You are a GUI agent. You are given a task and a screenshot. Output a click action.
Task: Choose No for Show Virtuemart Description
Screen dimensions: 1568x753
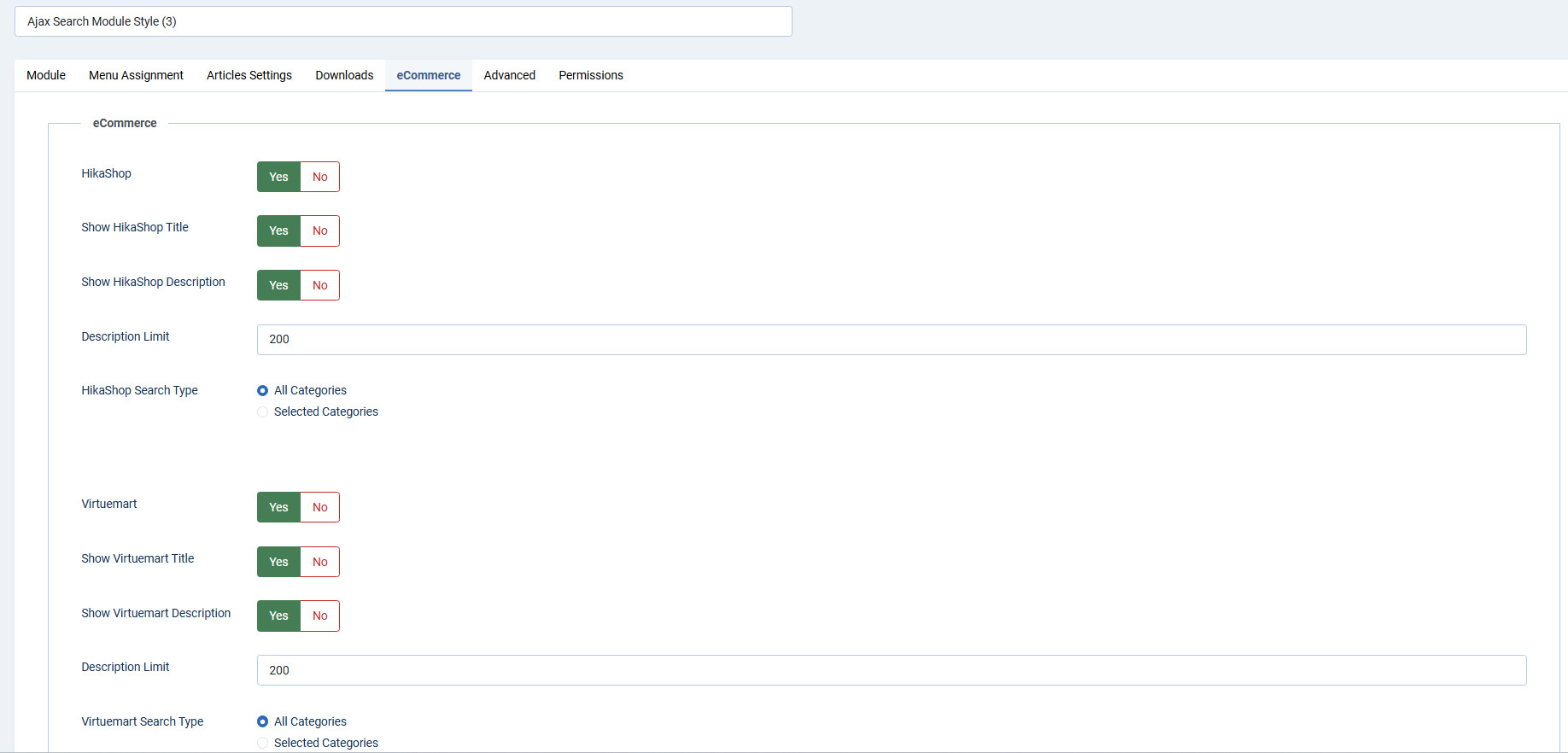319,616
